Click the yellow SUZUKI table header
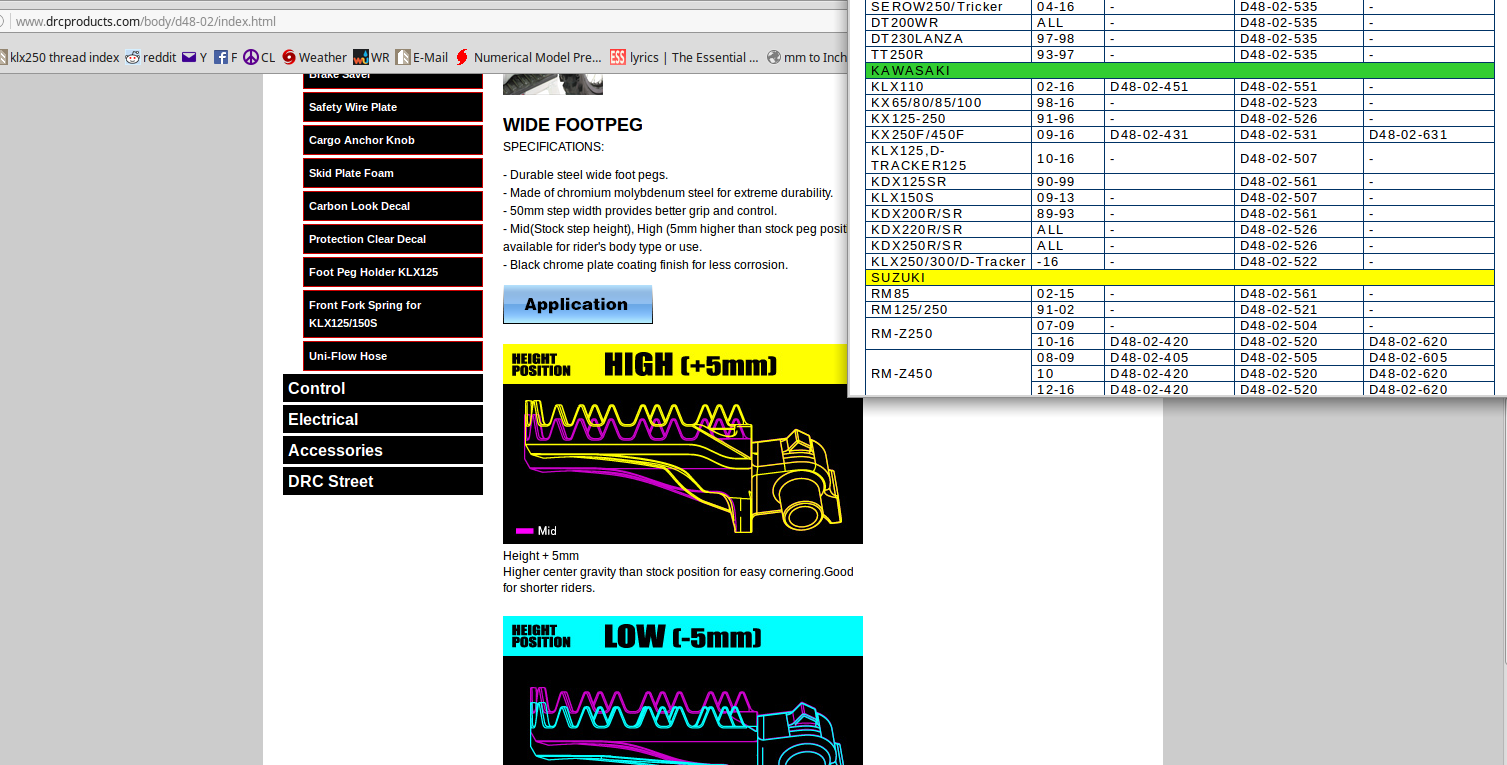1507x765 pixels. (x=1179, y=277)
